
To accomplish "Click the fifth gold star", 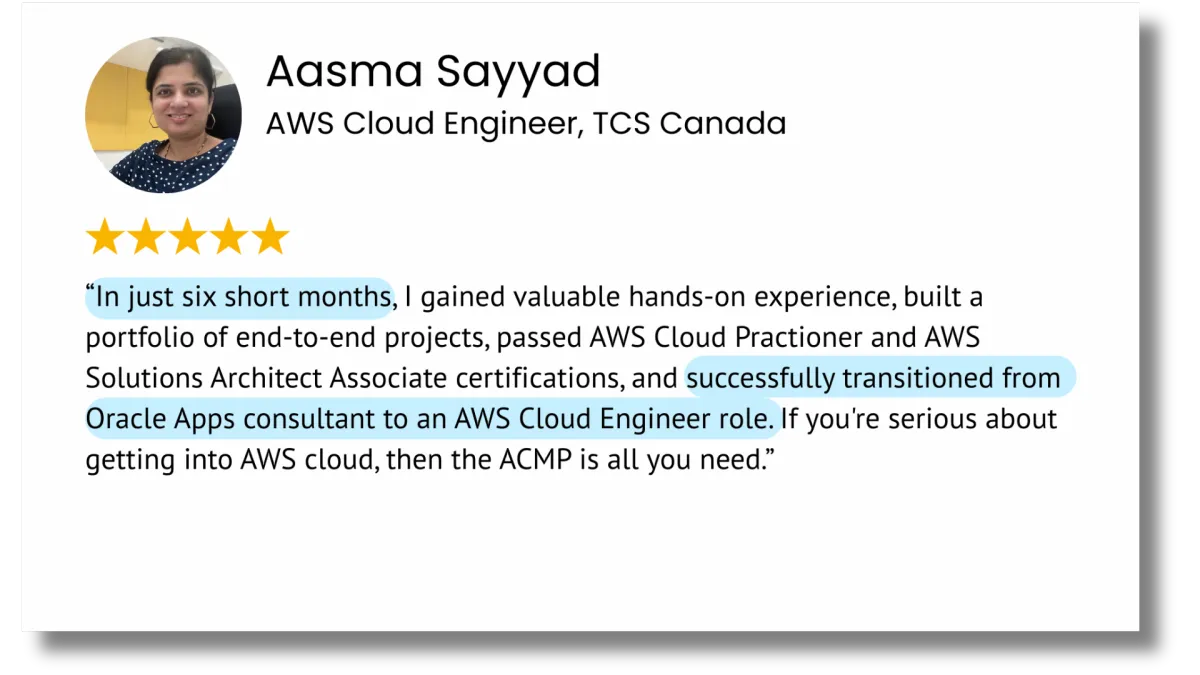I will click(x=269, y=238).
